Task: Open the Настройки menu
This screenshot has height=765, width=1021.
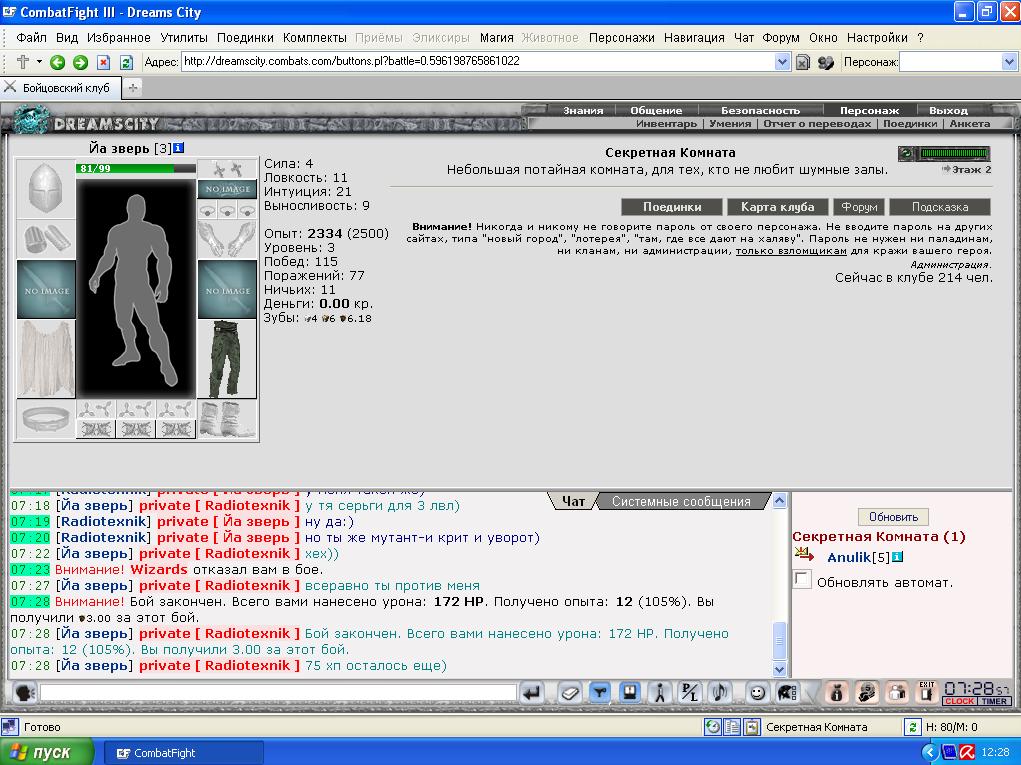Action: (877, 38)
